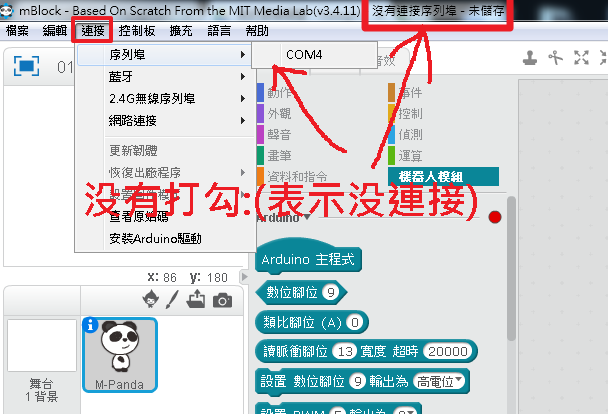
Task: Open the 擴充 menu
Action: pos(181,31)
